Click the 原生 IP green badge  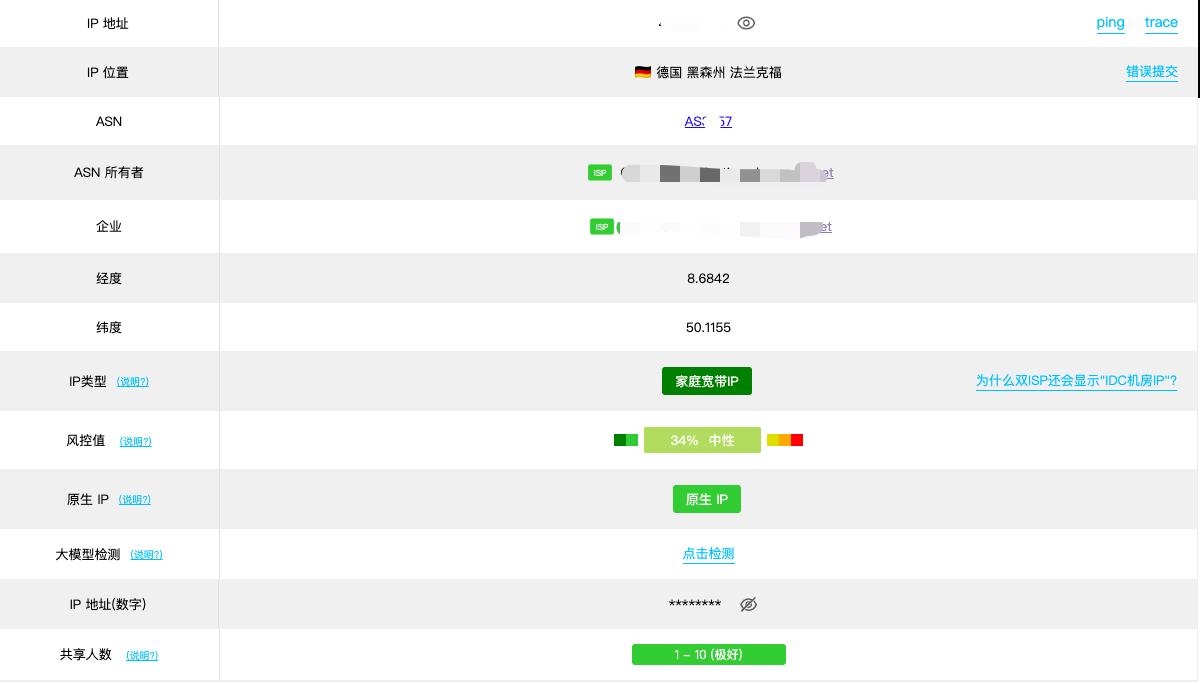point(707,499)
